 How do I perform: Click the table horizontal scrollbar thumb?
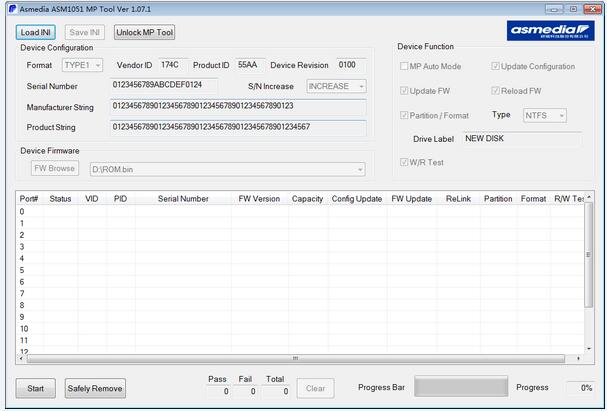click(296, 358)
